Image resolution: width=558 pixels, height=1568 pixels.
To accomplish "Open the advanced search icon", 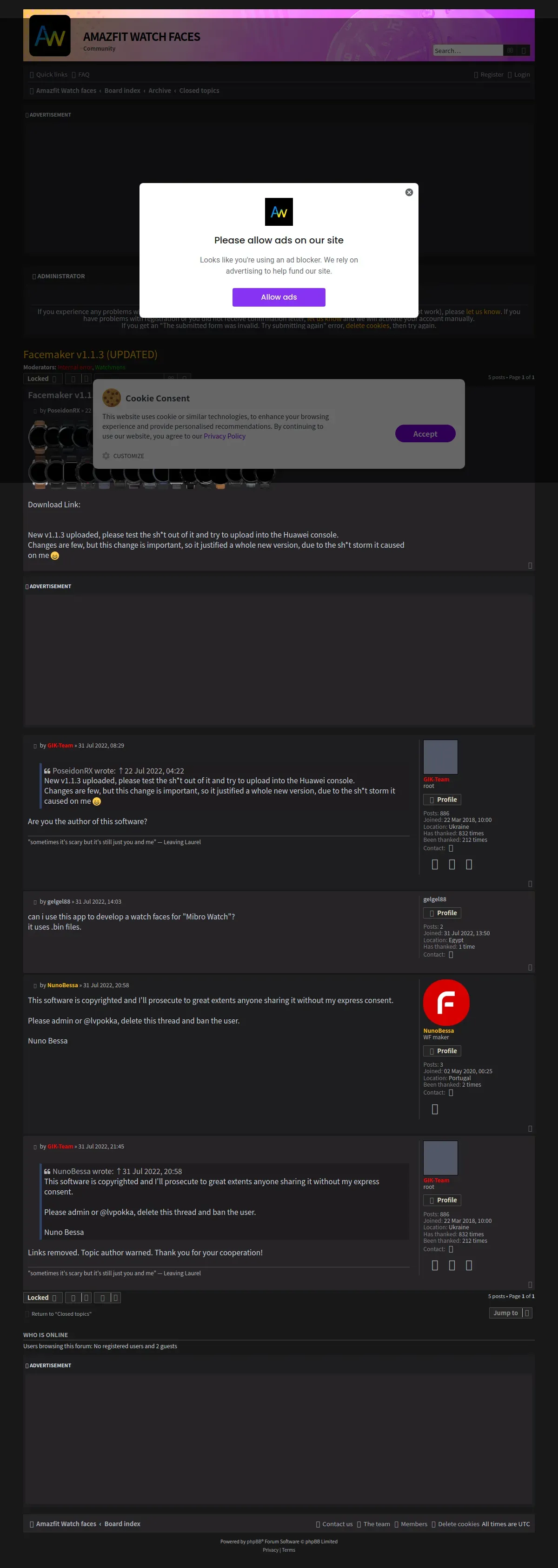I will (523, 51).
